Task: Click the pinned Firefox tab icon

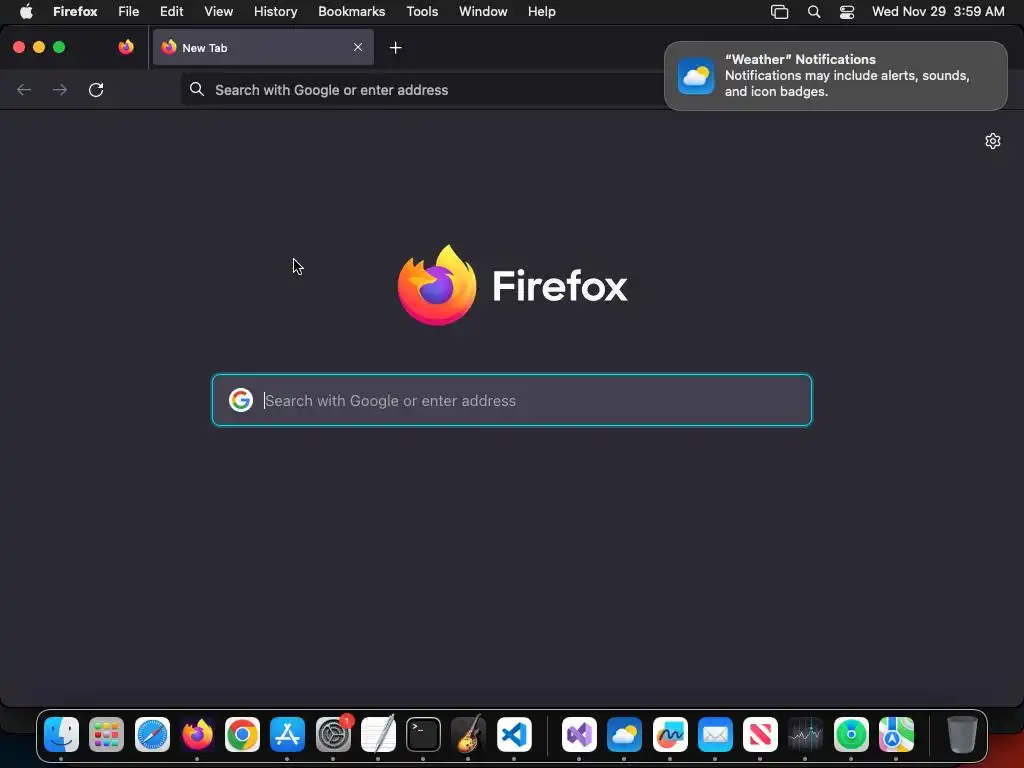Action: tap(126, 47)
